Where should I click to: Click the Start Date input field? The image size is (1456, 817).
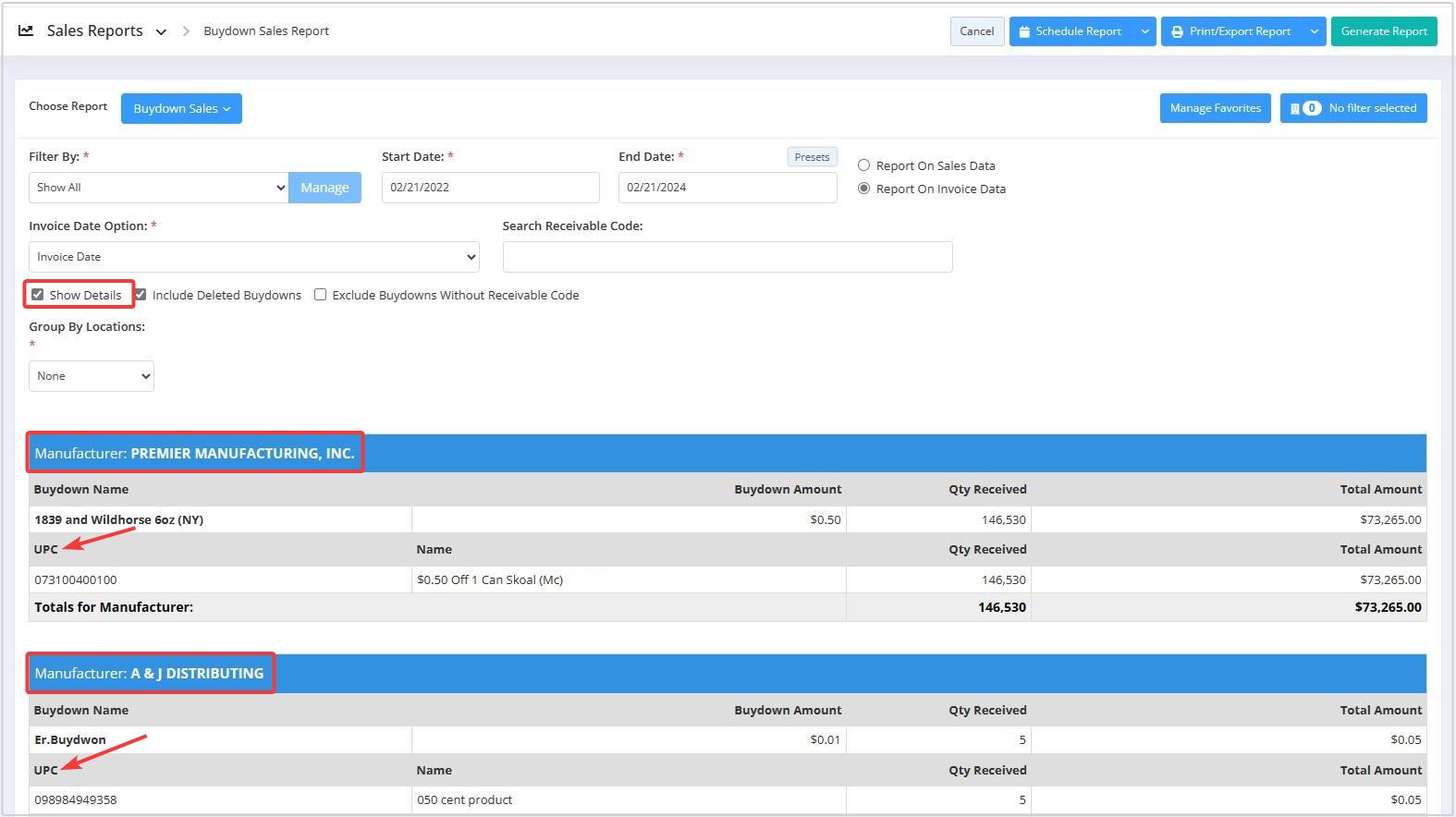[490, 188]
